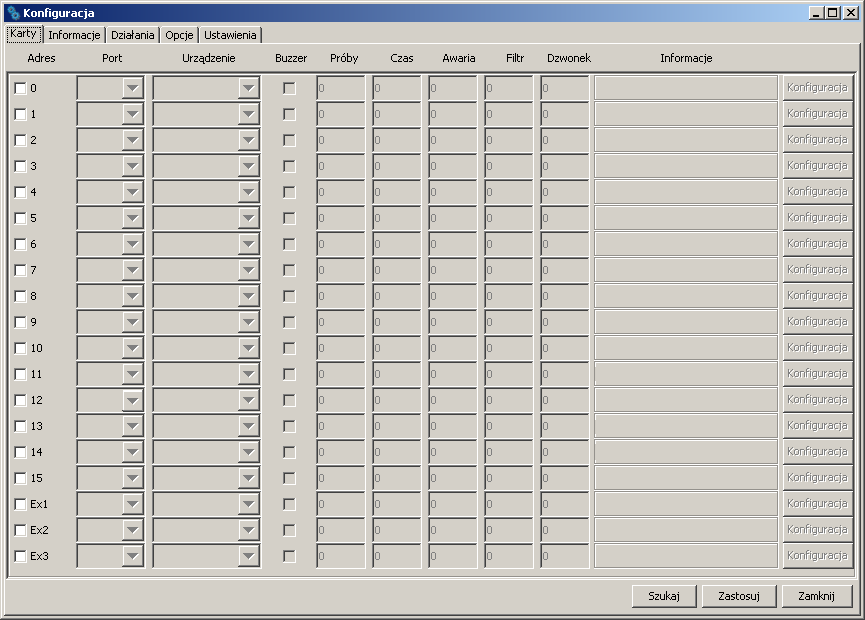865x620 pixels.
Task: Open Konfiguracja button for address 0
Action: click(x=818, y=88)
